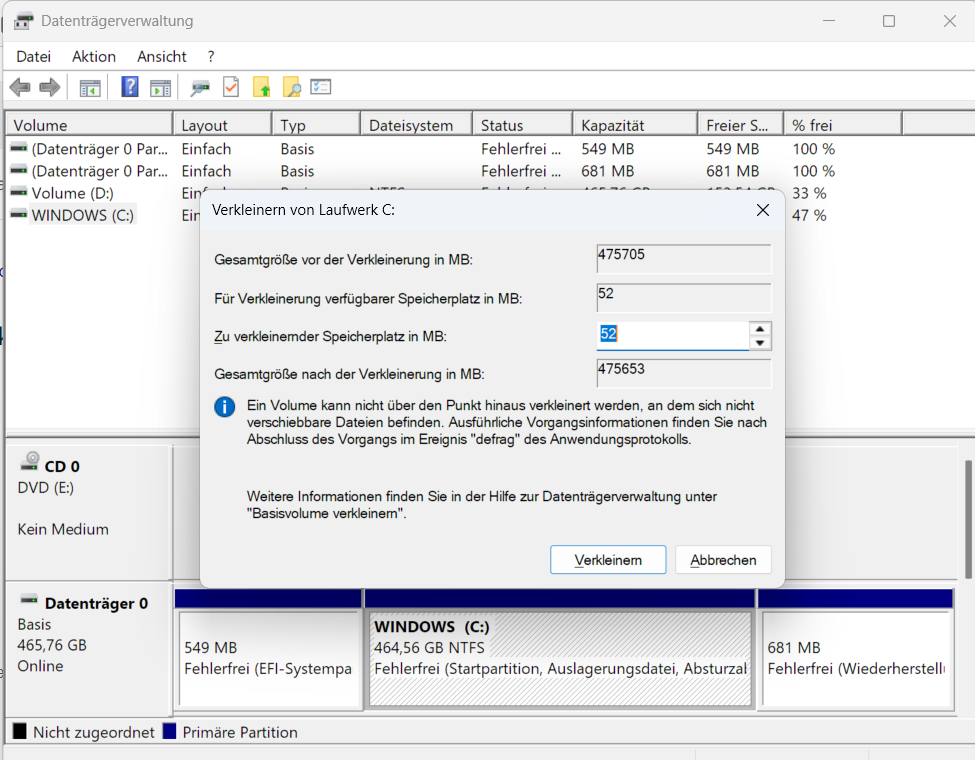Click the vertical scrollbar of disk pane

[x=968, y=519]
